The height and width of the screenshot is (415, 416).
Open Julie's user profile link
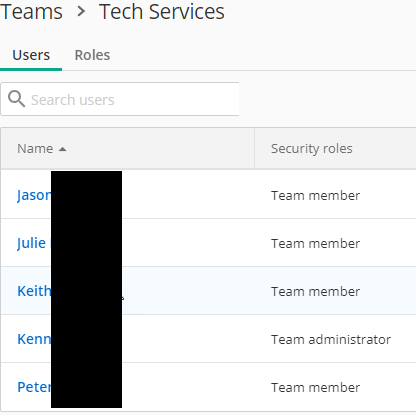tap(31, 243)
